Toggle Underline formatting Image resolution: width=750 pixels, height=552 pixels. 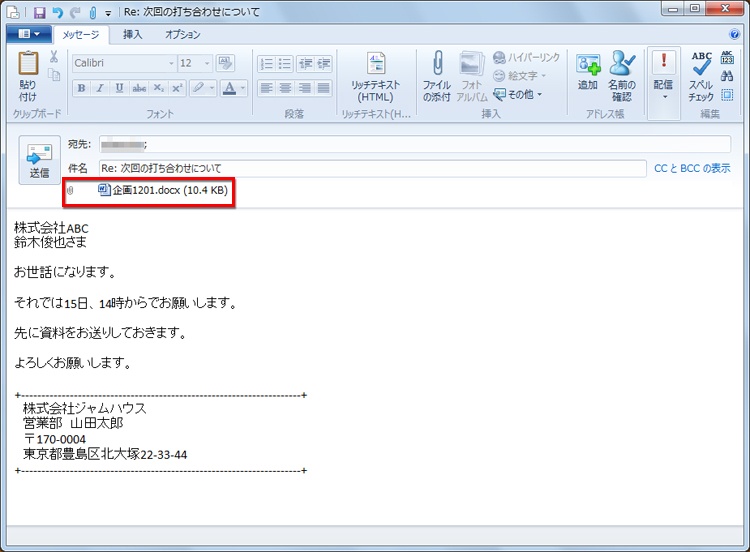click(119, 88)
